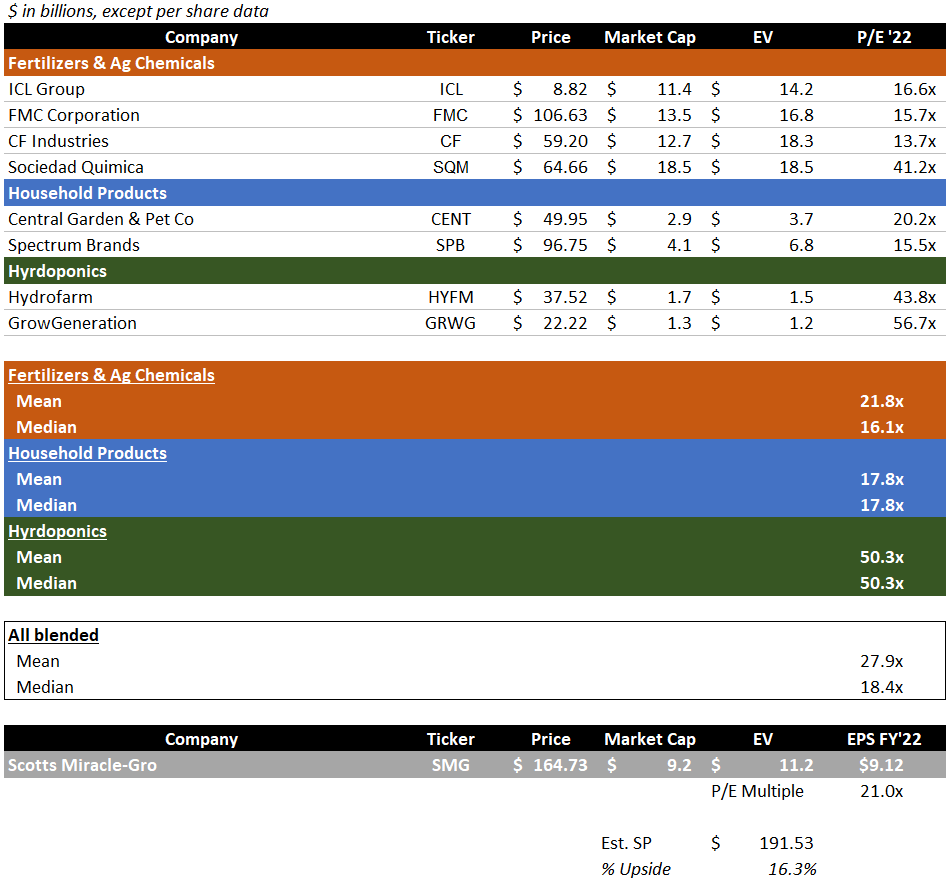Click the 14.2 EV cell

[x=796, y=89]
